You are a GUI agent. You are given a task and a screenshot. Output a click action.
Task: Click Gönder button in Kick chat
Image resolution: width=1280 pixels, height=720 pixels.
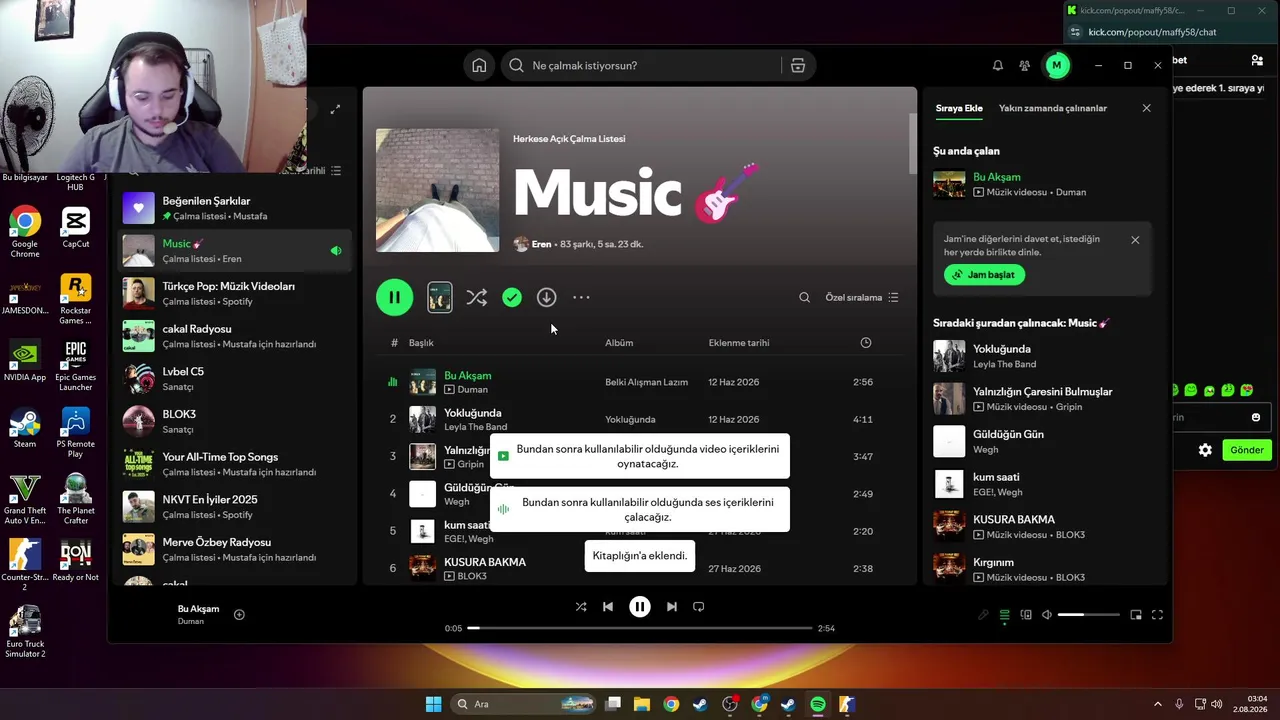click(1246, 450)
